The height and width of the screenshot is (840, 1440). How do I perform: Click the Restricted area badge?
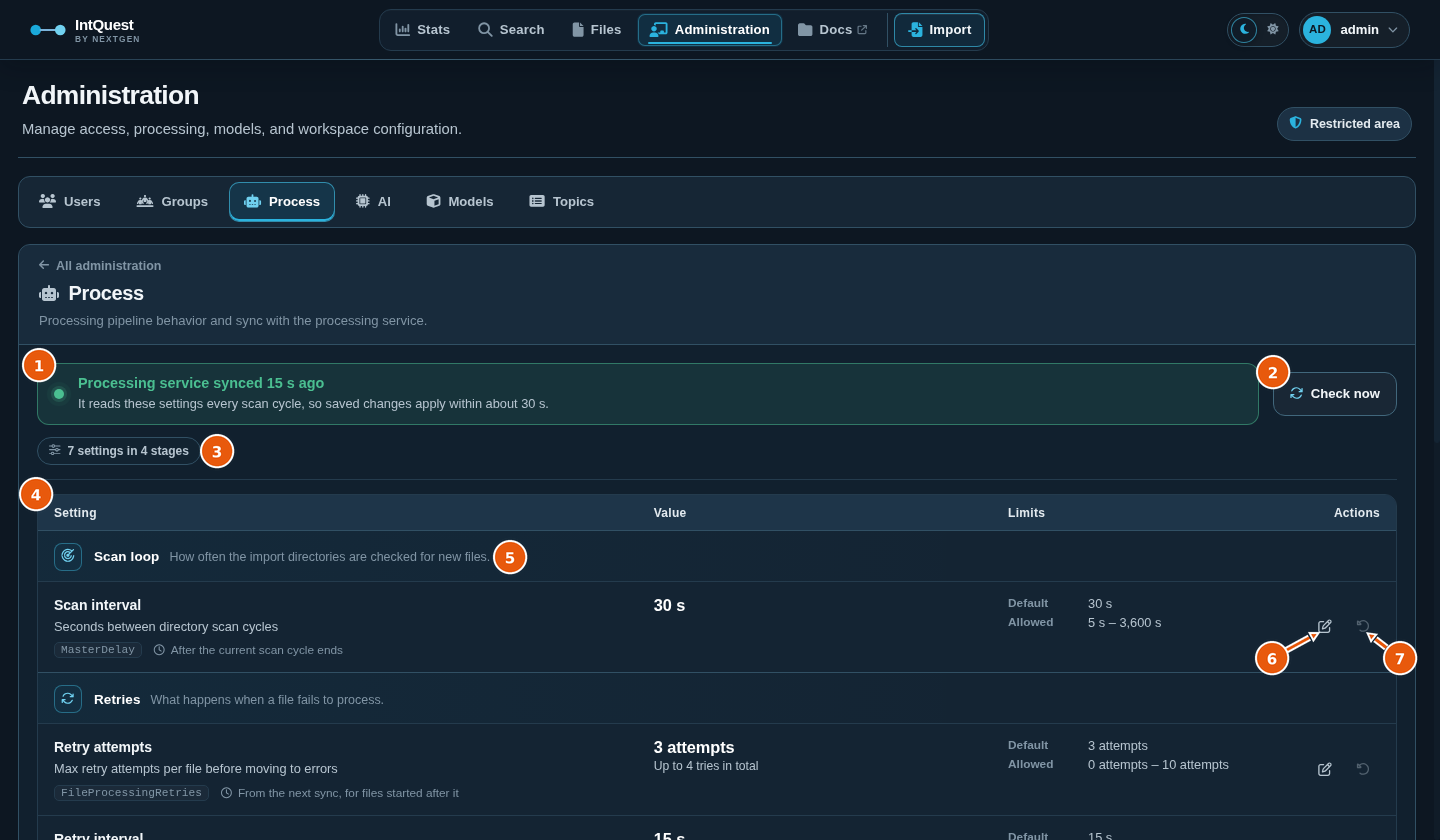(1344, 124)
